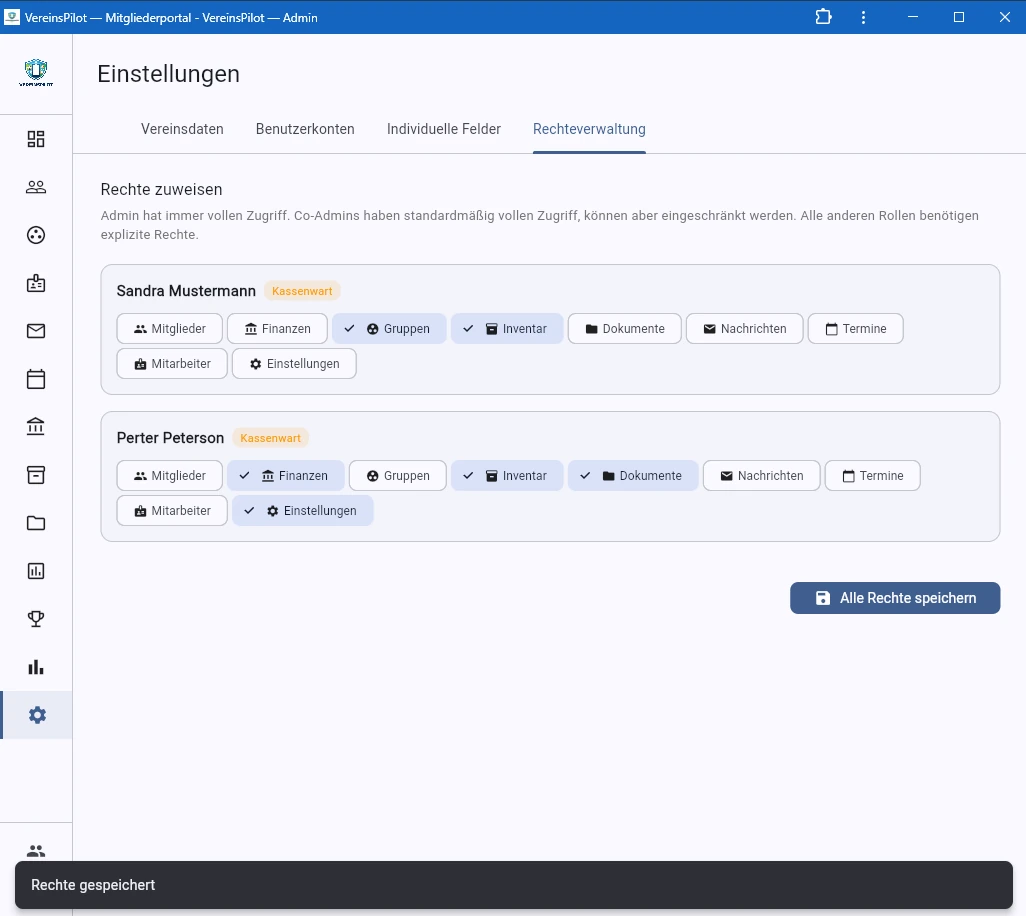Switch to the Benutzerkonten tab

(305, 129)
